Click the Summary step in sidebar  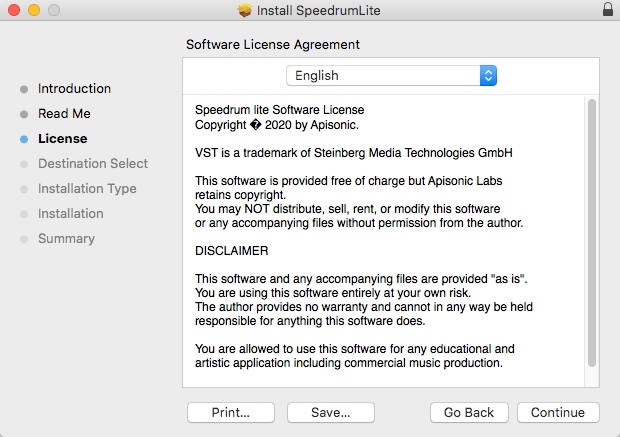(x=66, y=238)
